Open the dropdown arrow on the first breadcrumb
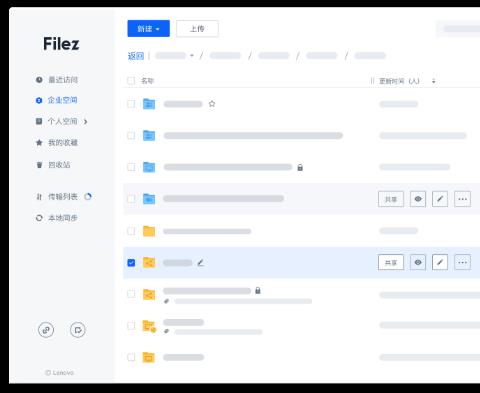The width and height of the screenshot is (480, 393). [x=192, y=56]
